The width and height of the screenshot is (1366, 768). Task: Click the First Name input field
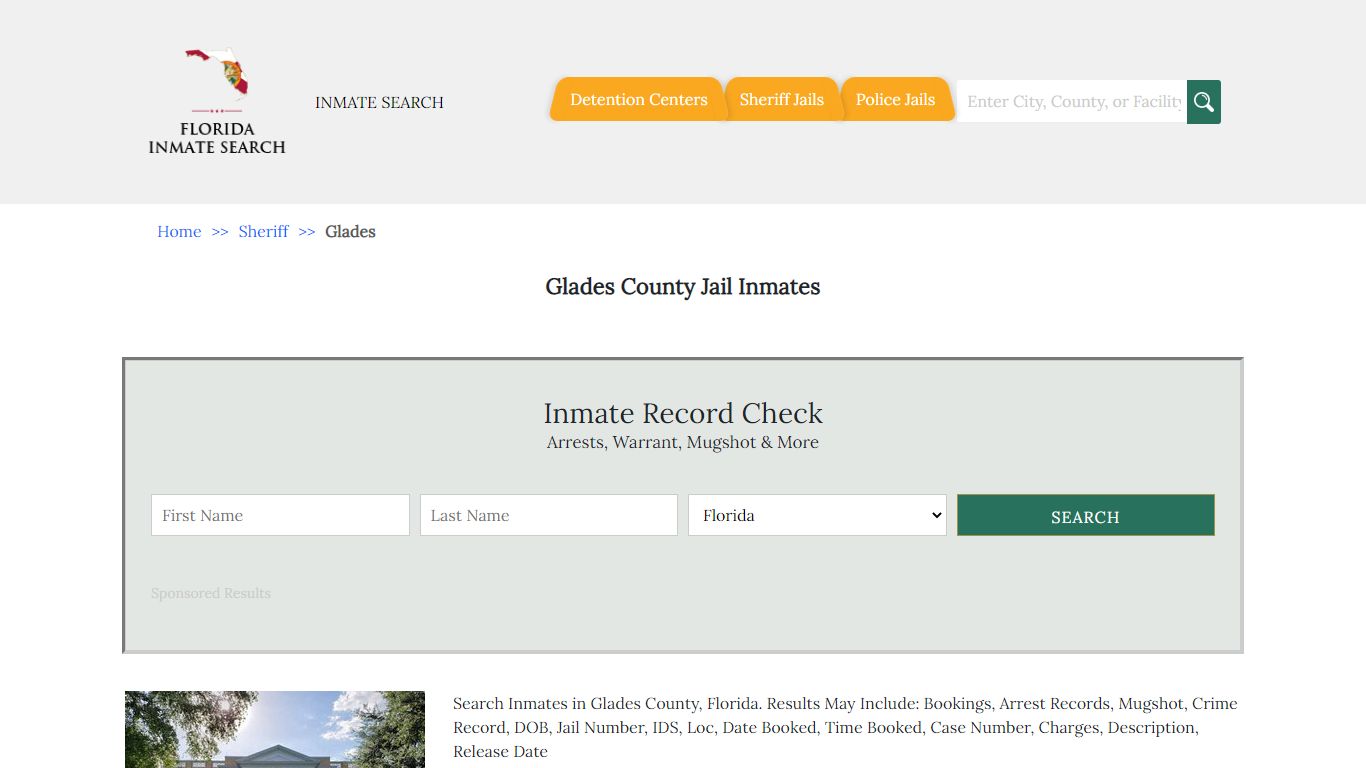click(x=280, y=515)
